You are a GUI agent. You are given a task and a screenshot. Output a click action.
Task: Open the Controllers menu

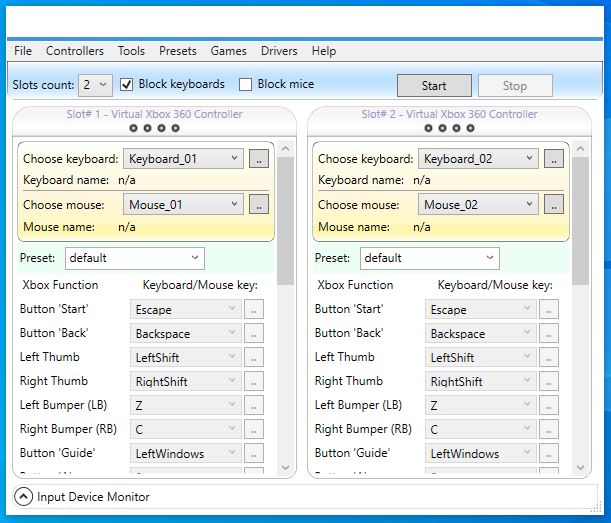pos(74,51)
